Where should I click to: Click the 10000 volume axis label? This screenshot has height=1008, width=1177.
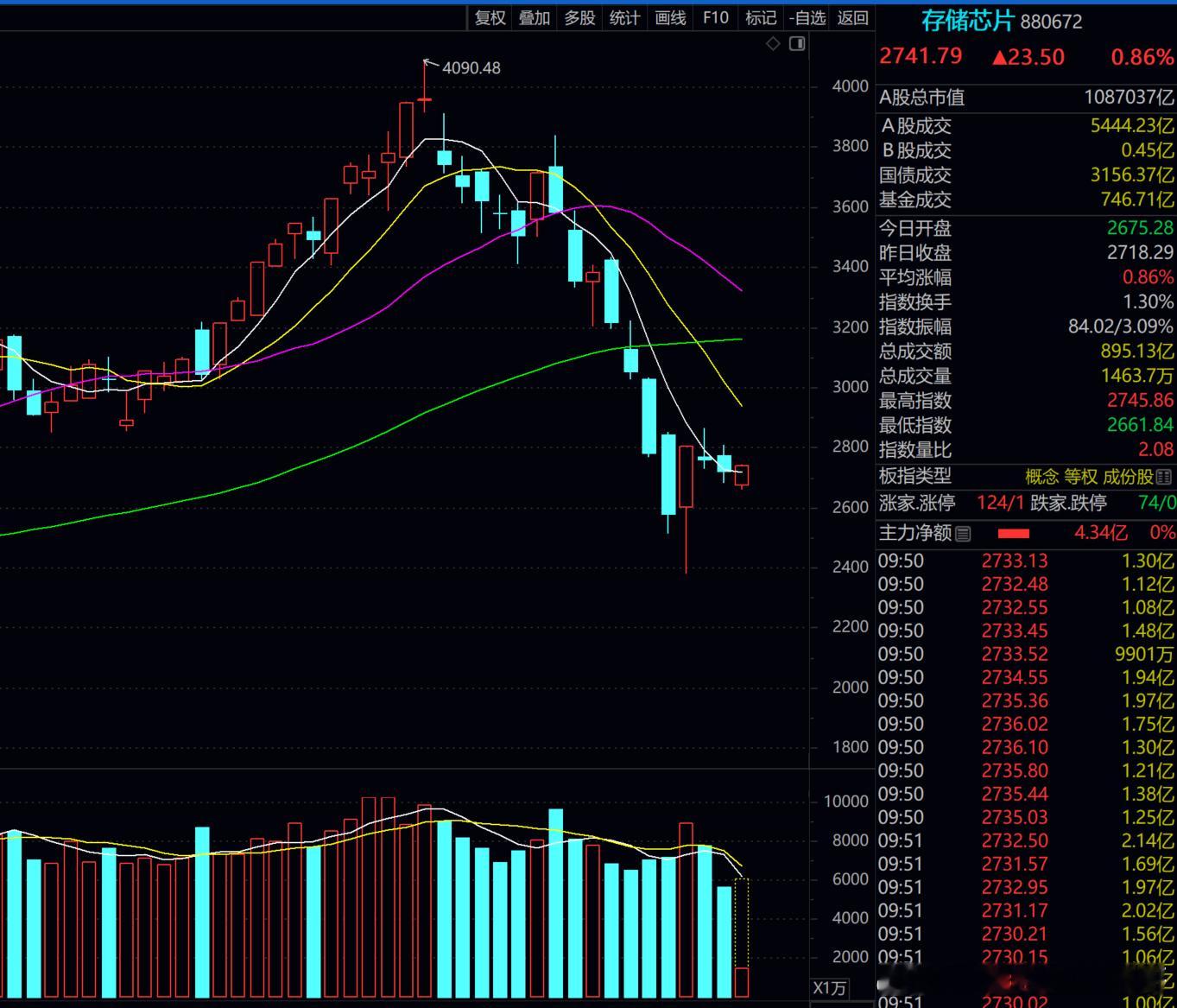pos(845,801)
